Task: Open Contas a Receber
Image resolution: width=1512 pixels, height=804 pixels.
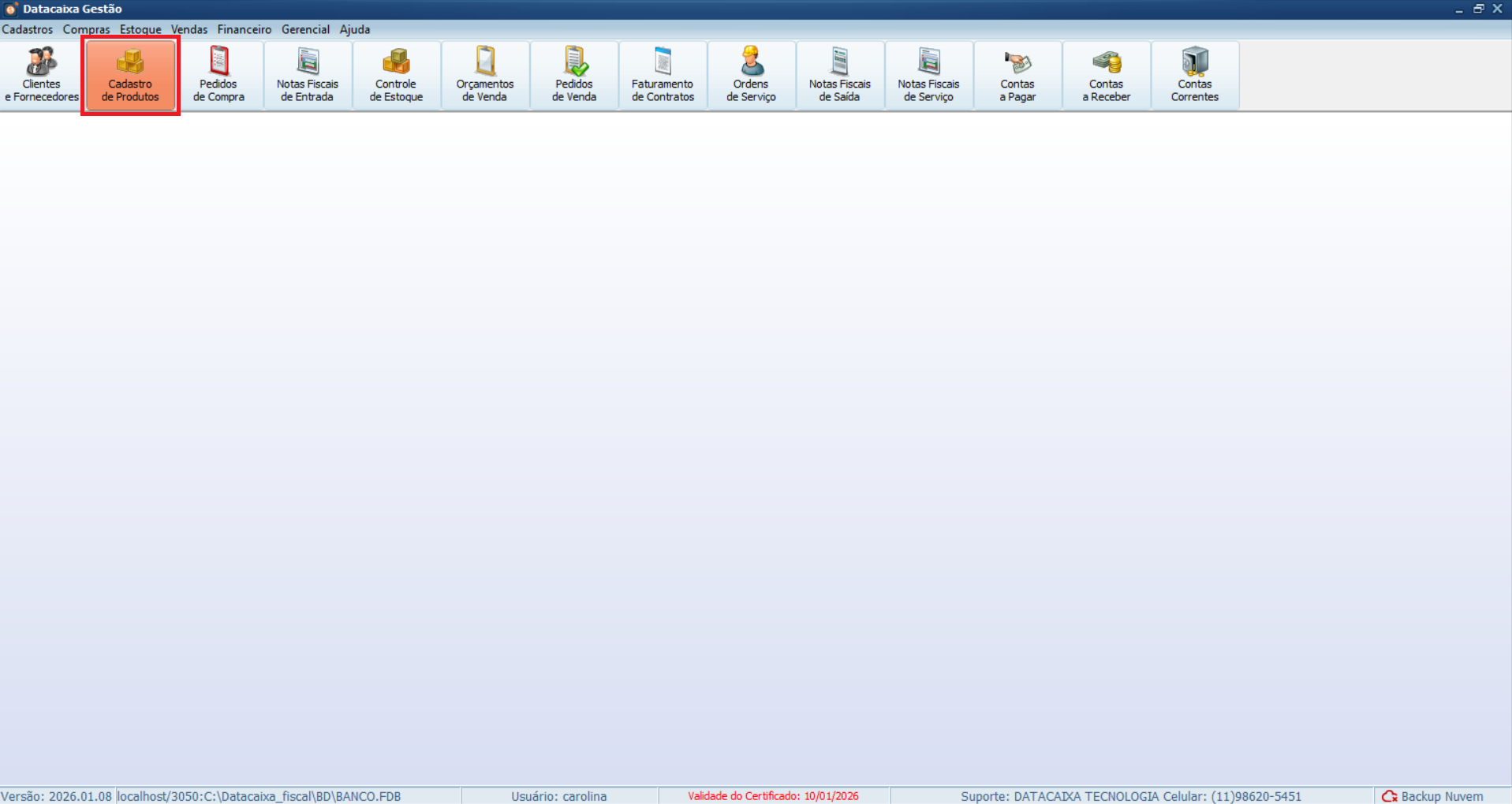Action: (x=1106, y=76)
